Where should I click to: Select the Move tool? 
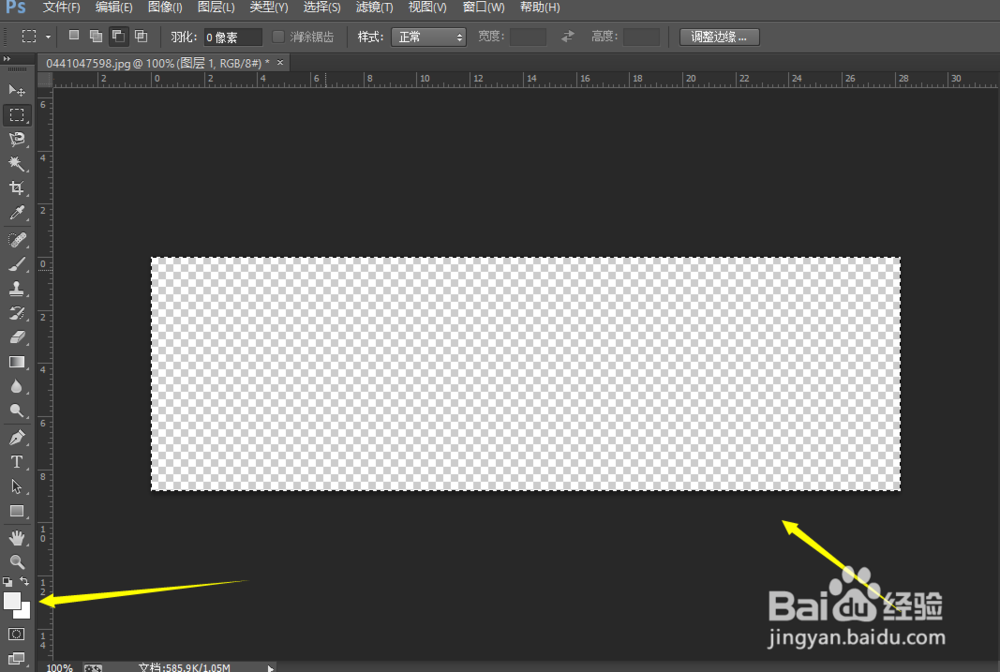pos(17,91)
